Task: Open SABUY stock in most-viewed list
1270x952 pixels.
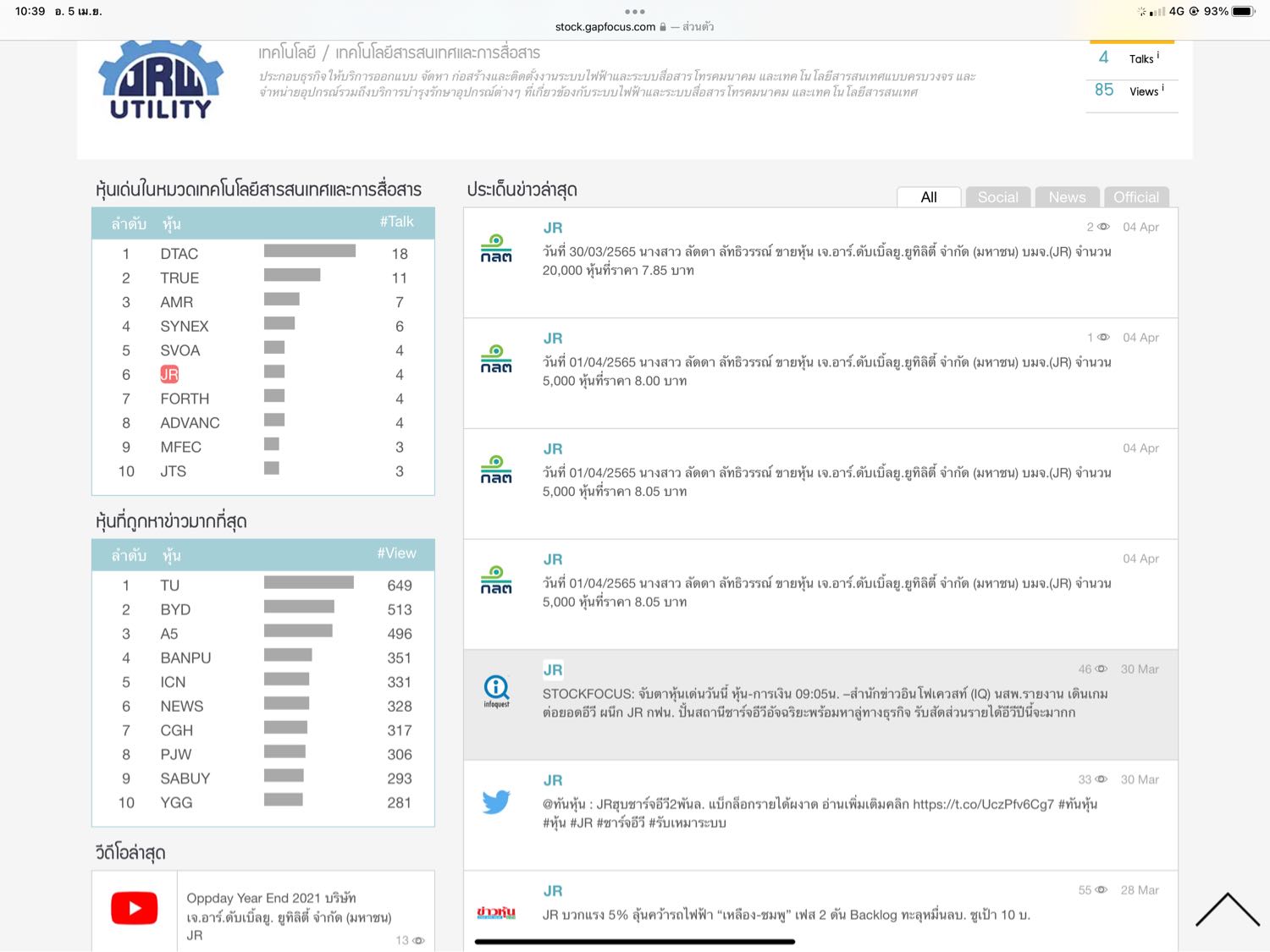Action: (185, 779)
